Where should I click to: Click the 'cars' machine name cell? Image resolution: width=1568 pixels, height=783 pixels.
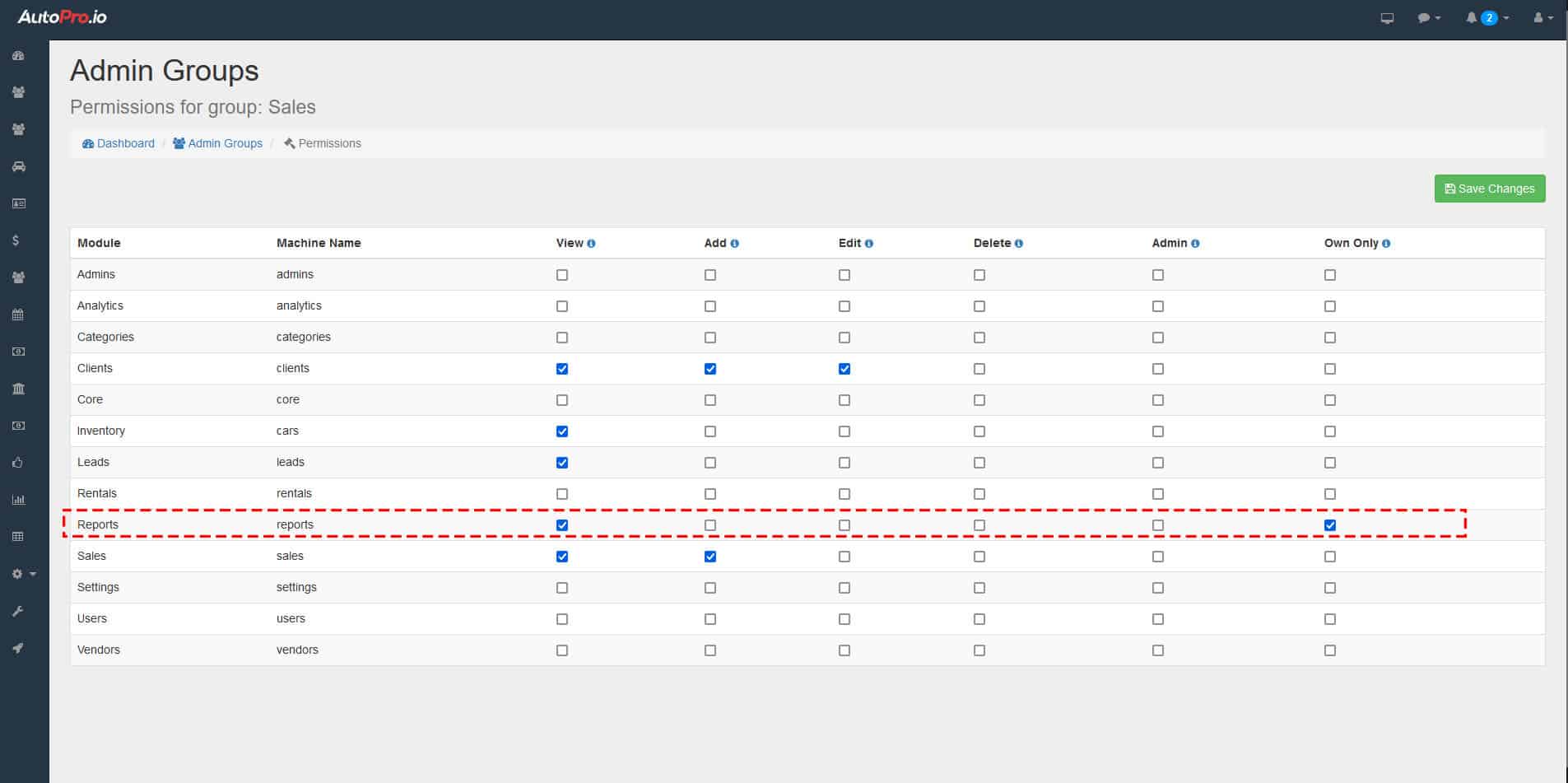tap(287, 431)
